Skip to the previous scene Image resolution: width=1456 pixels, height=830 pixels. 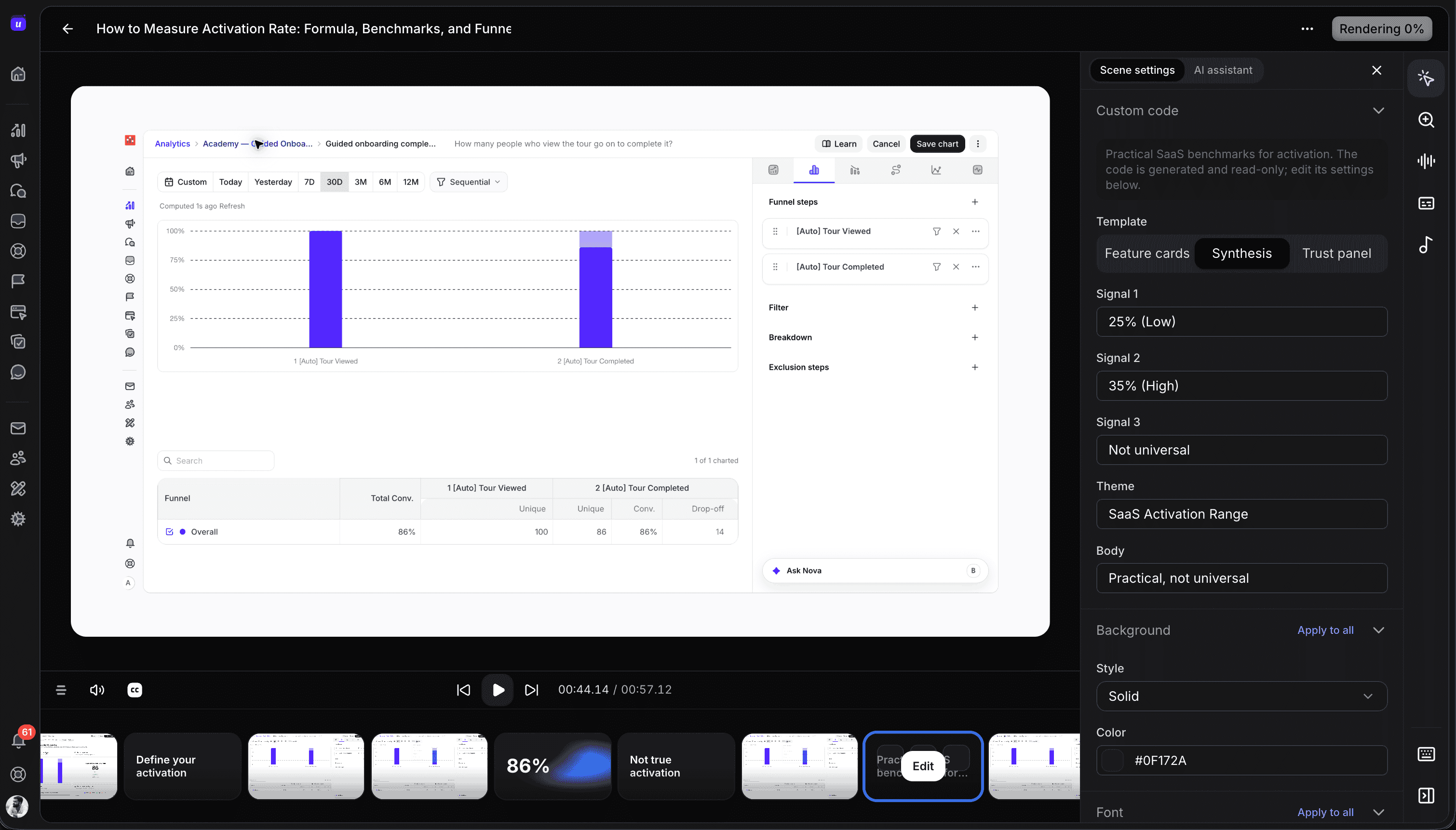pyautogui.click(x=463, y=690)
